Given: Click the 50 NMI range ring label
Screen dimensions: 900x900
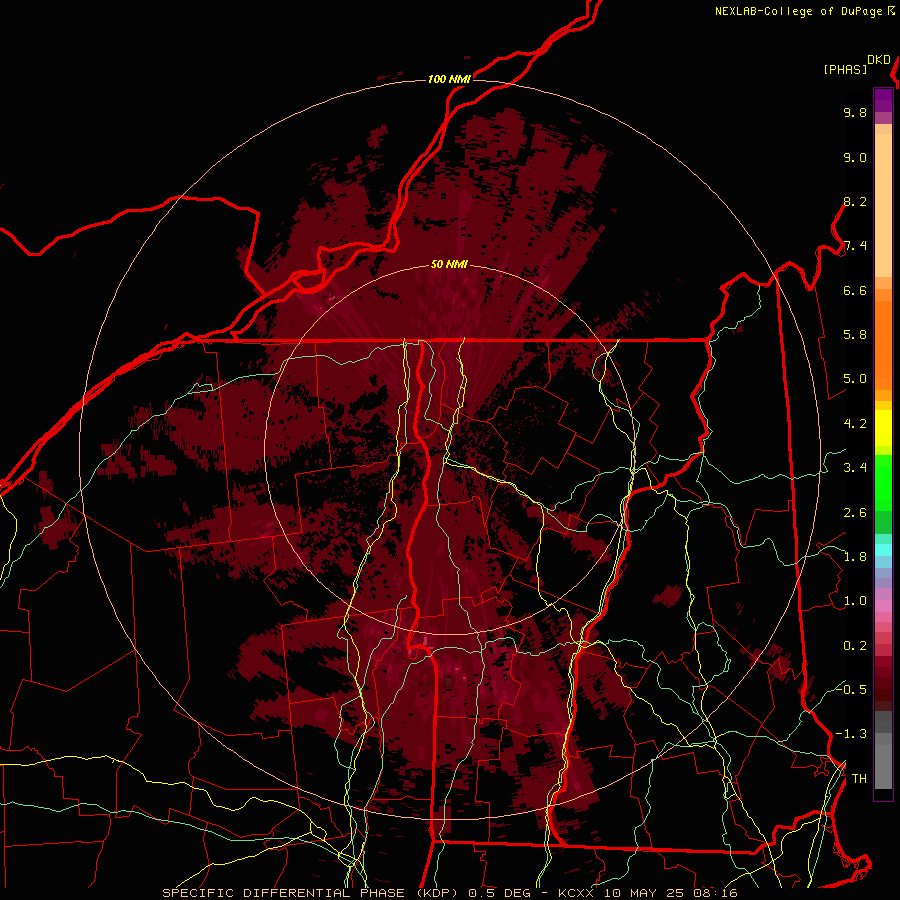Looking at the screenshot, I should [x=449, y=265].
